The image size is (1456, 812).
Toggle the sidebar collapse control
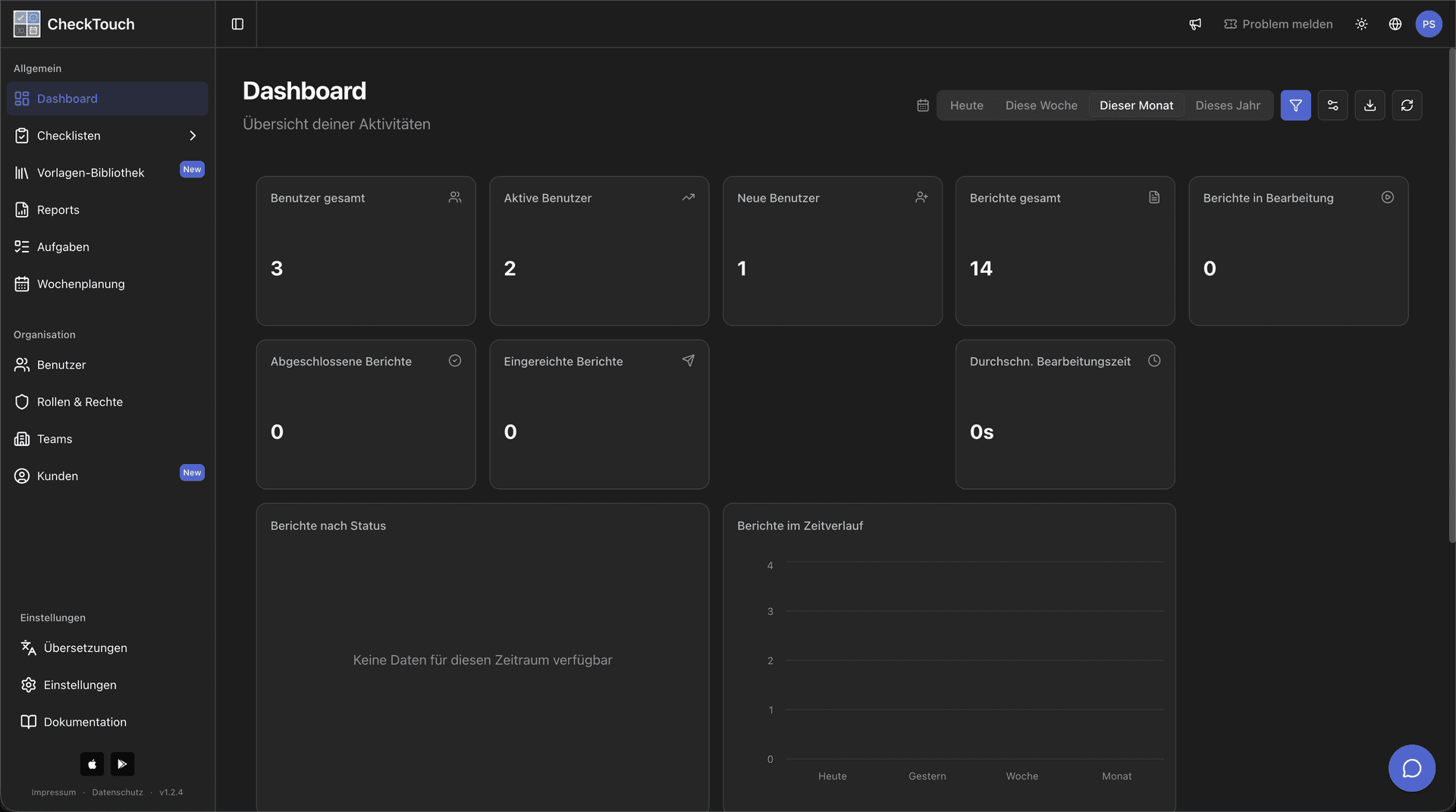[x=237, y=24]
